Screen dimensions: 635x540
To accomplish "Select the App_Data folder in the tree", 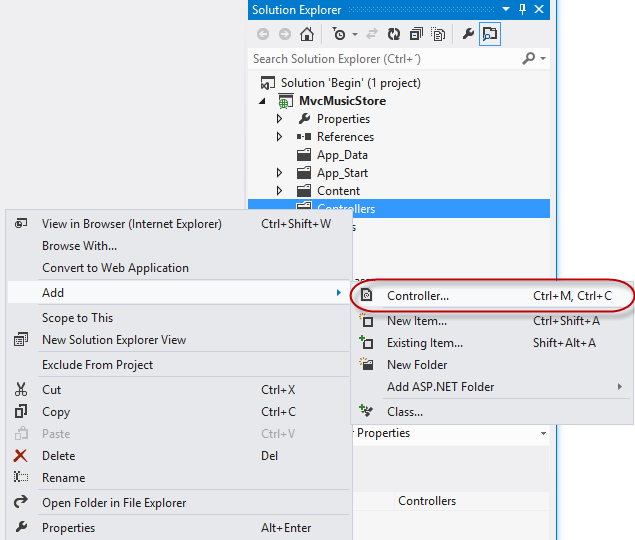I will click(342, 155).
